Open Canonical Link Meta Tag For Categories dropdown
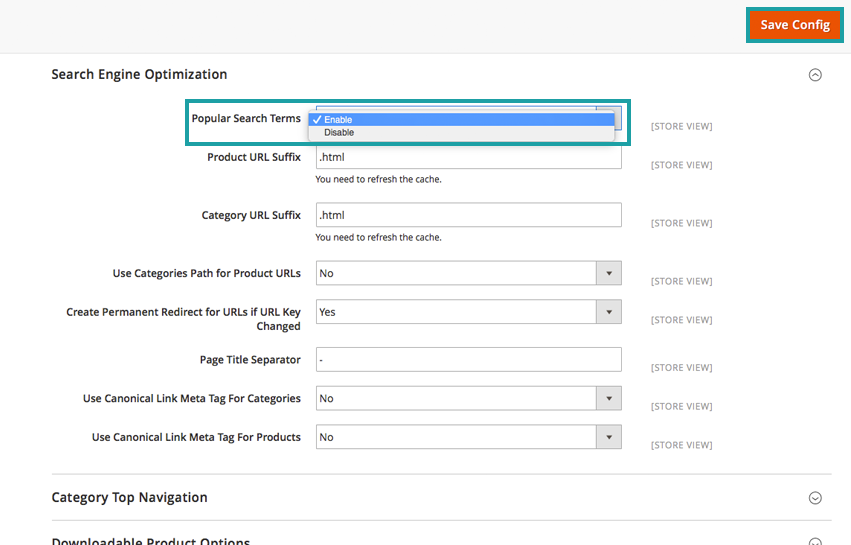 tap(468, 398)
